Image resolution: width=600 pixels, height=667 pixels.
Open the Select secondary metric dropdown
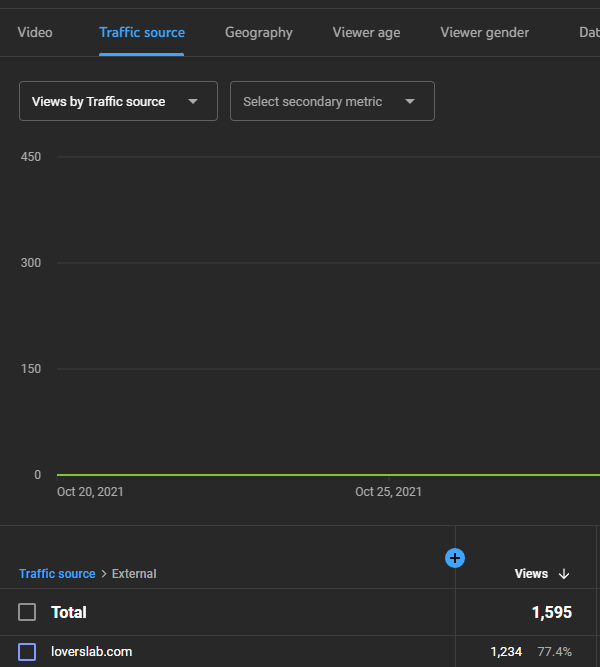[332, 101]
